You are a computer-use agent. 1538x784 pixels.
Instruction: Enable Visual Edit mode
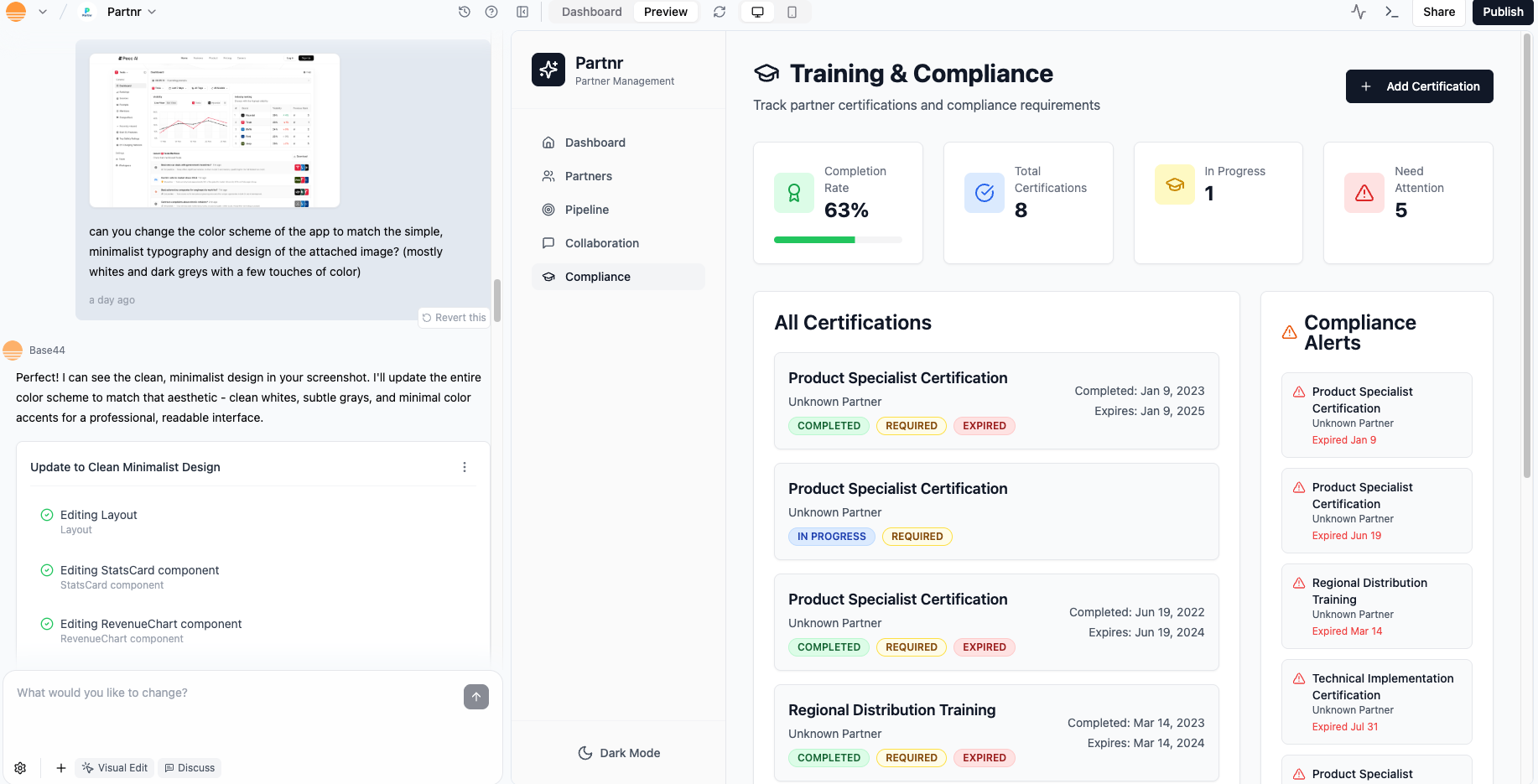115,768
